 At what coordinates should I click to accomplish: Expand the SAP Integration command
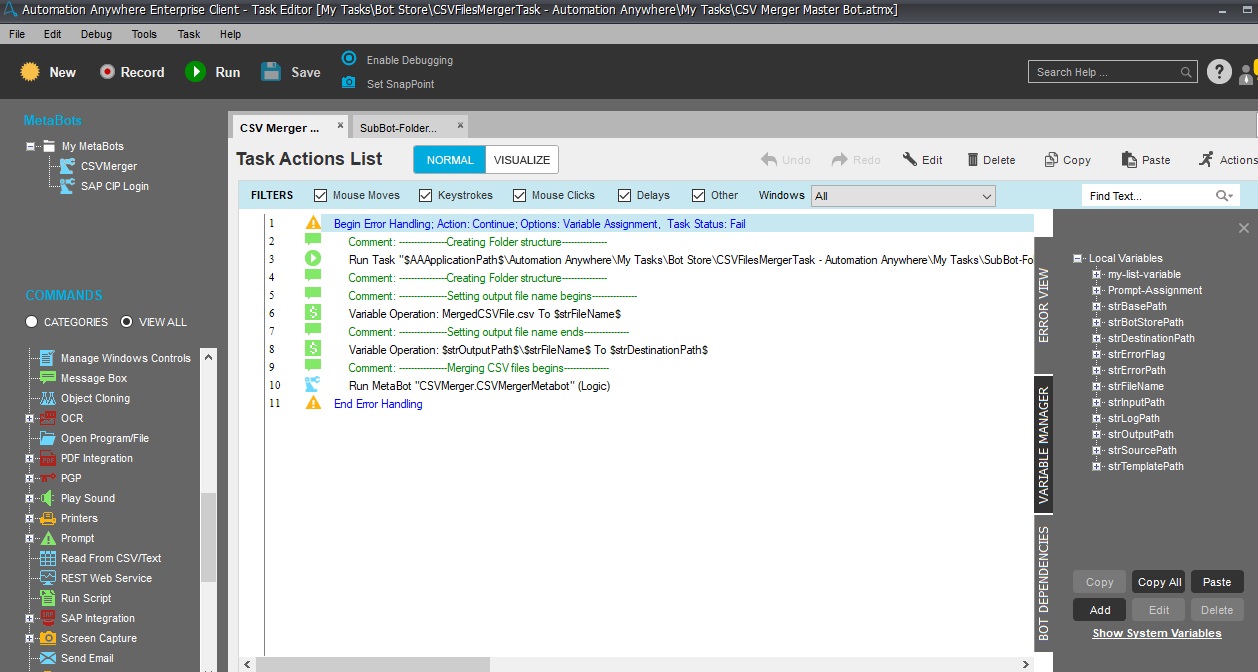[30, 619]
